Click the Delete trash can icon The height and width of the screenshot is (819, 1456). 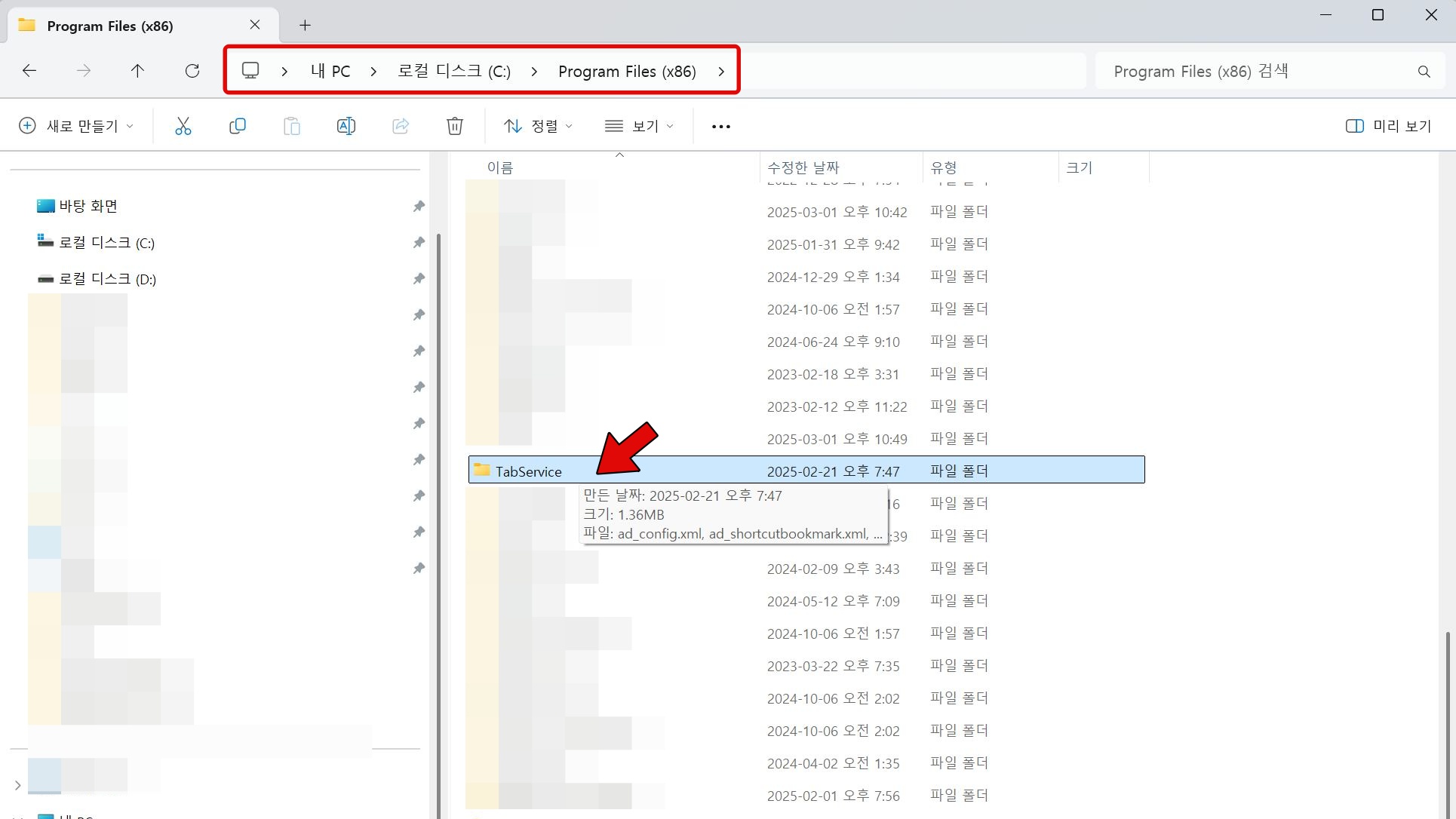454,126
